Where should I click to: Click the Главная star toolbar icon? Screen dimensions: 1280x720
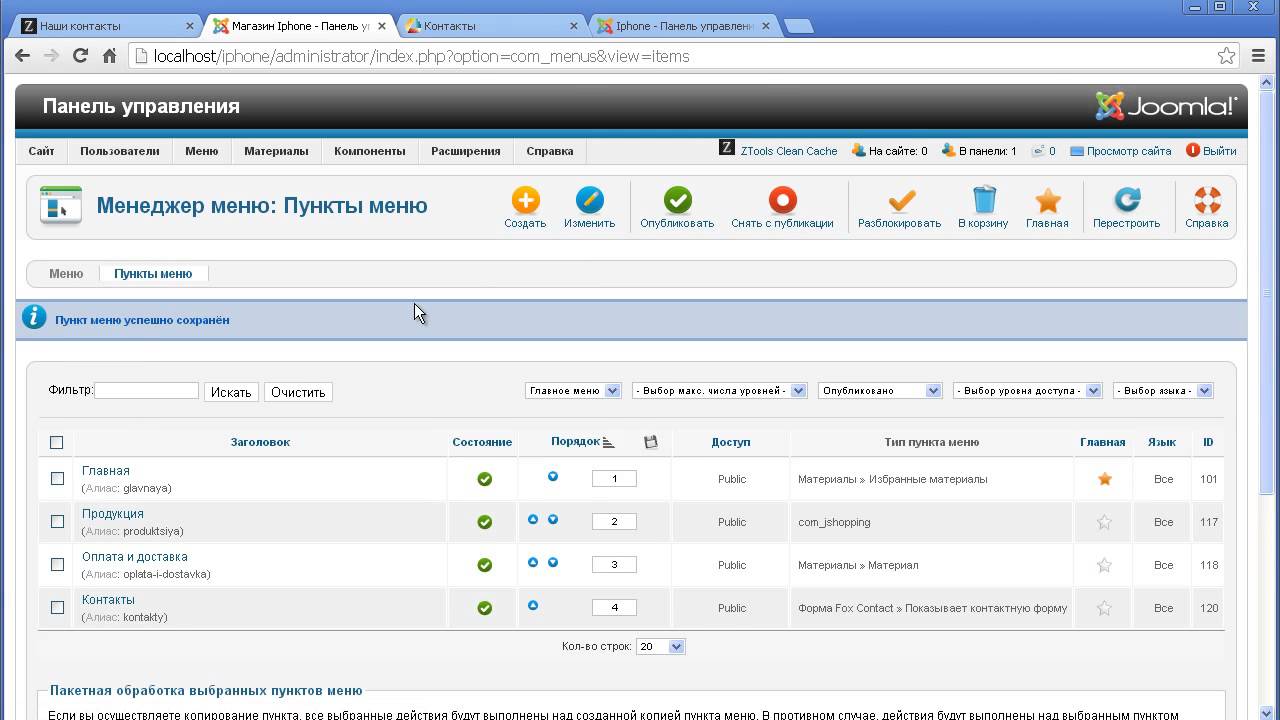(1047, 200)
